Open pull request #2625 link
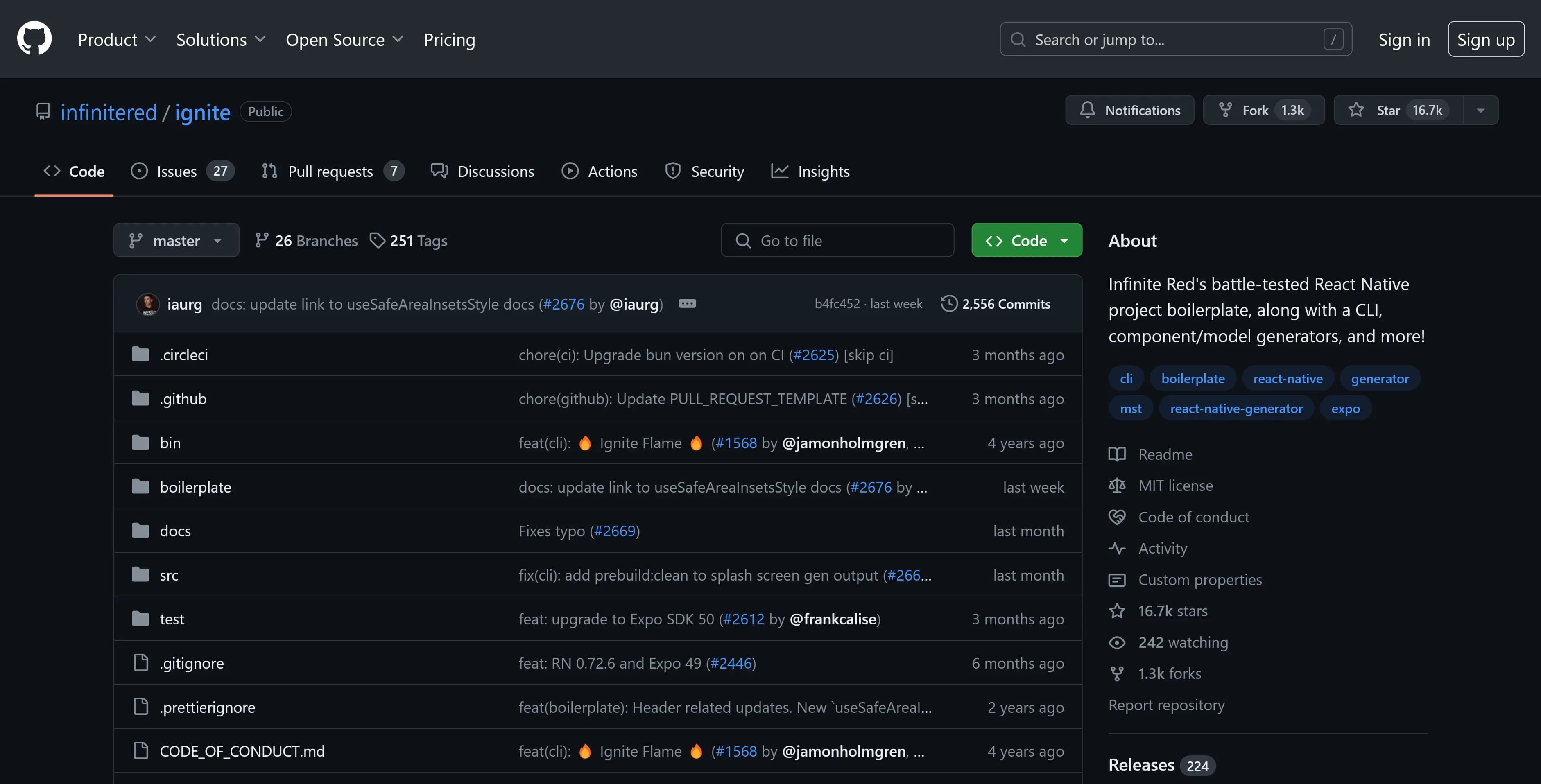 pyautogui.click(x=814, y=355)
